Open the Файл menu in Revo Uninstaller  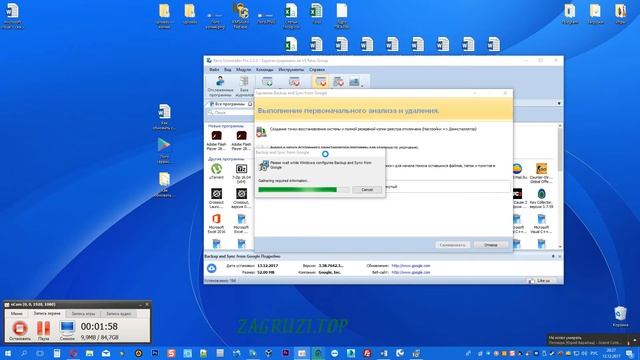(x=214, y=70)
